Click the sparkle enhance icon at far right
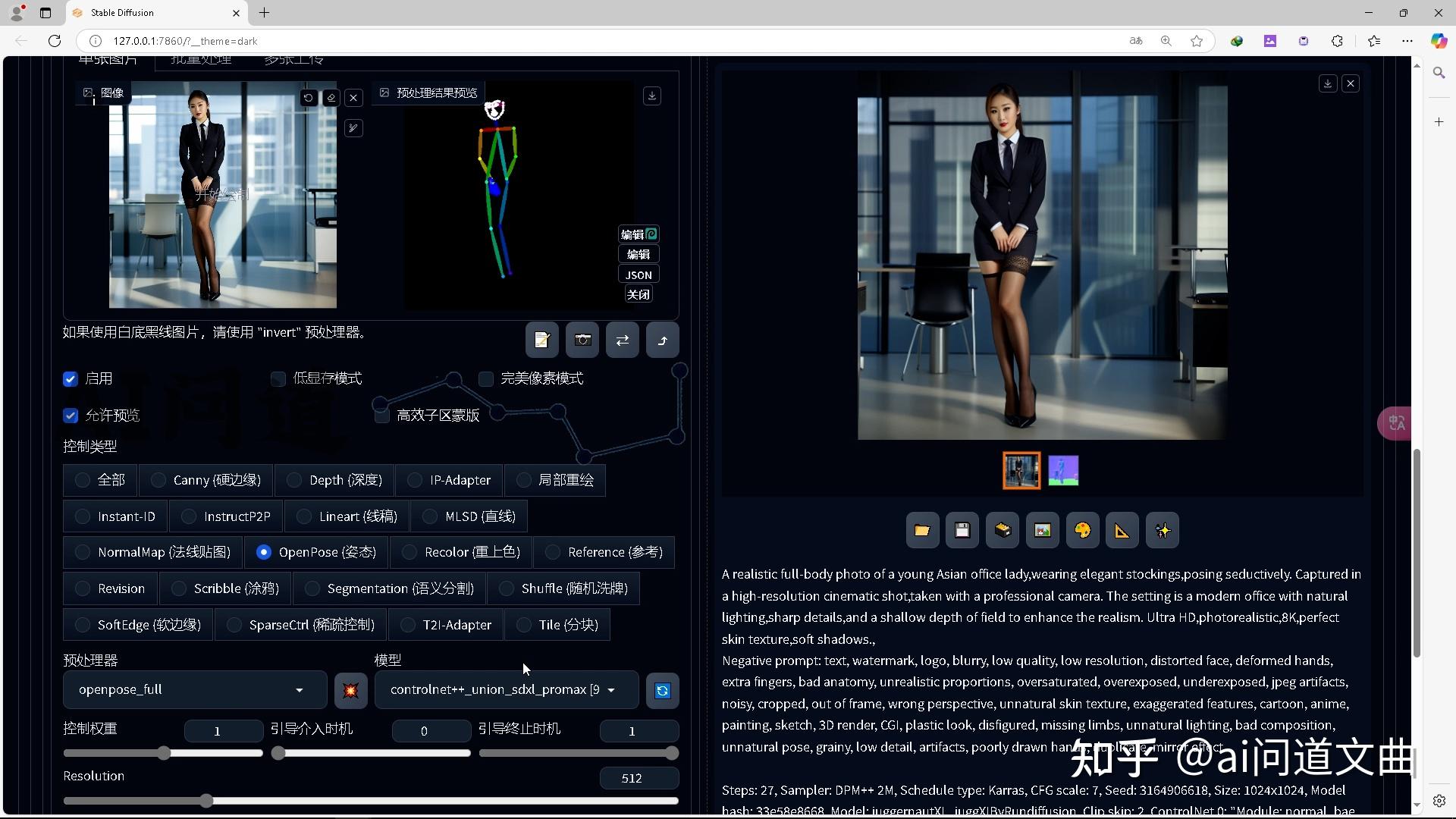1456x819 pixels. [x=1162, y=530]
